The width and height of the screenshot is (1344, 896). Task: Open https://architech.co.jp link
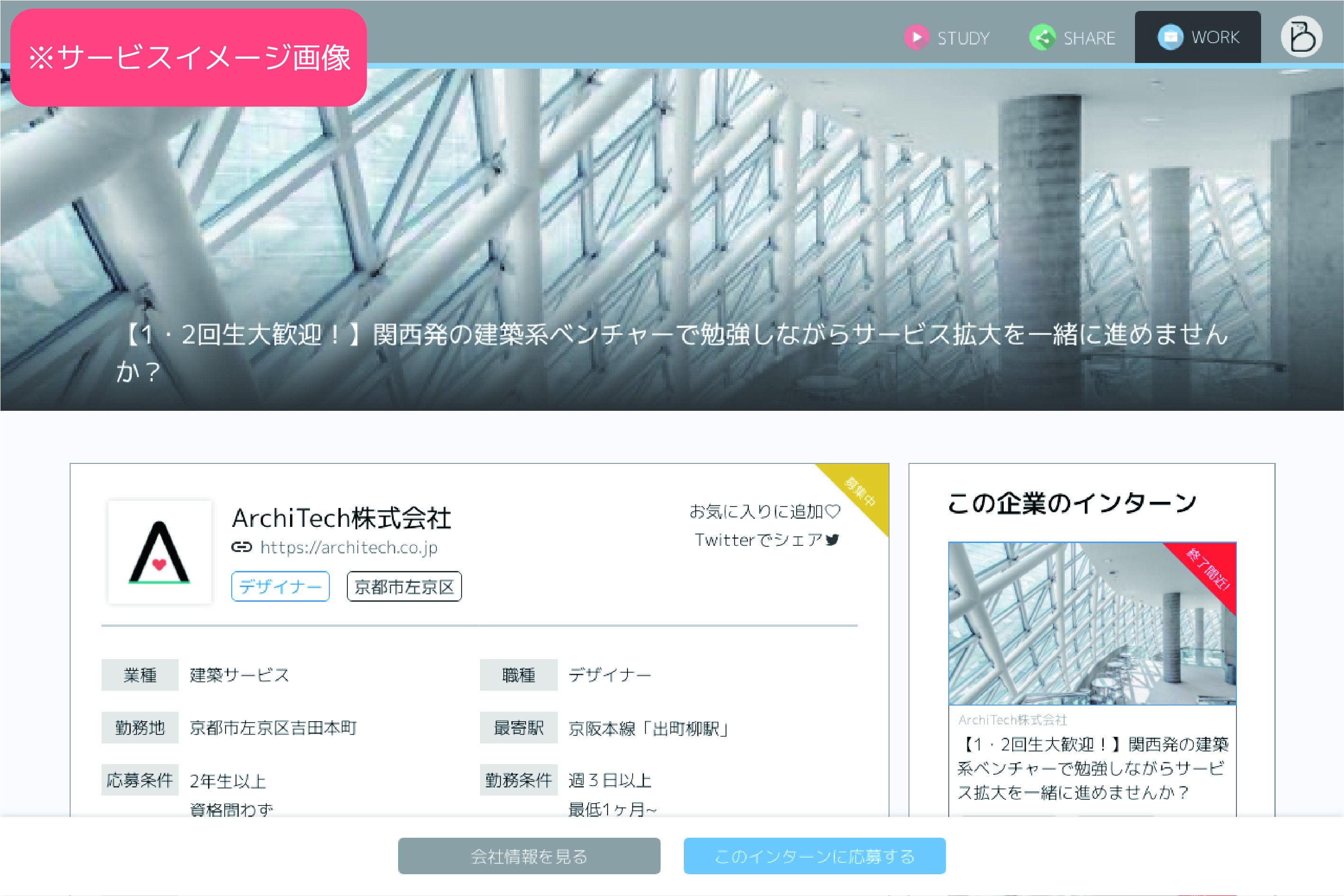pyautogui.click(x=349, y=547)
